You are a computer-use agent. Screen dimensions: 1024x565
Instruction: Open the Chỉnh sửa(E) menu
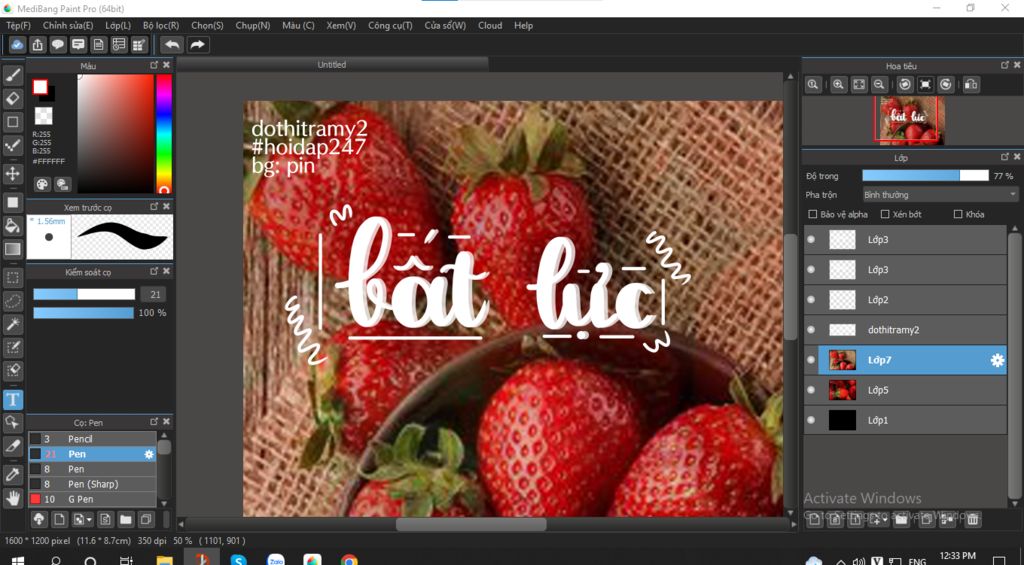tap(68, 25)
